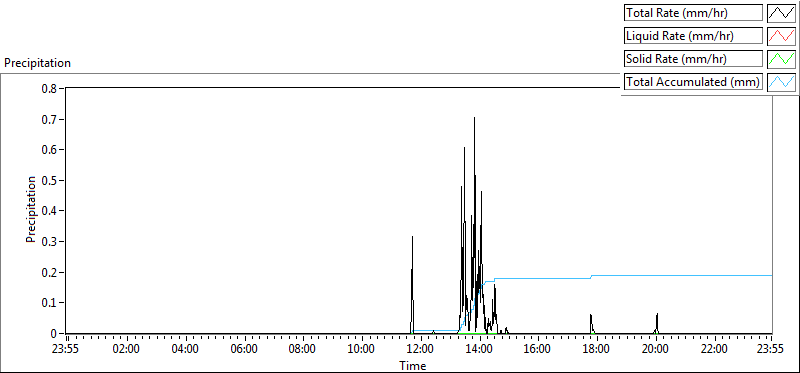Click the 0 y-axis minimum value
Image resolution: width=800 pixels, height=373 pixels.
pyautogui.click(x=53, y=333)
